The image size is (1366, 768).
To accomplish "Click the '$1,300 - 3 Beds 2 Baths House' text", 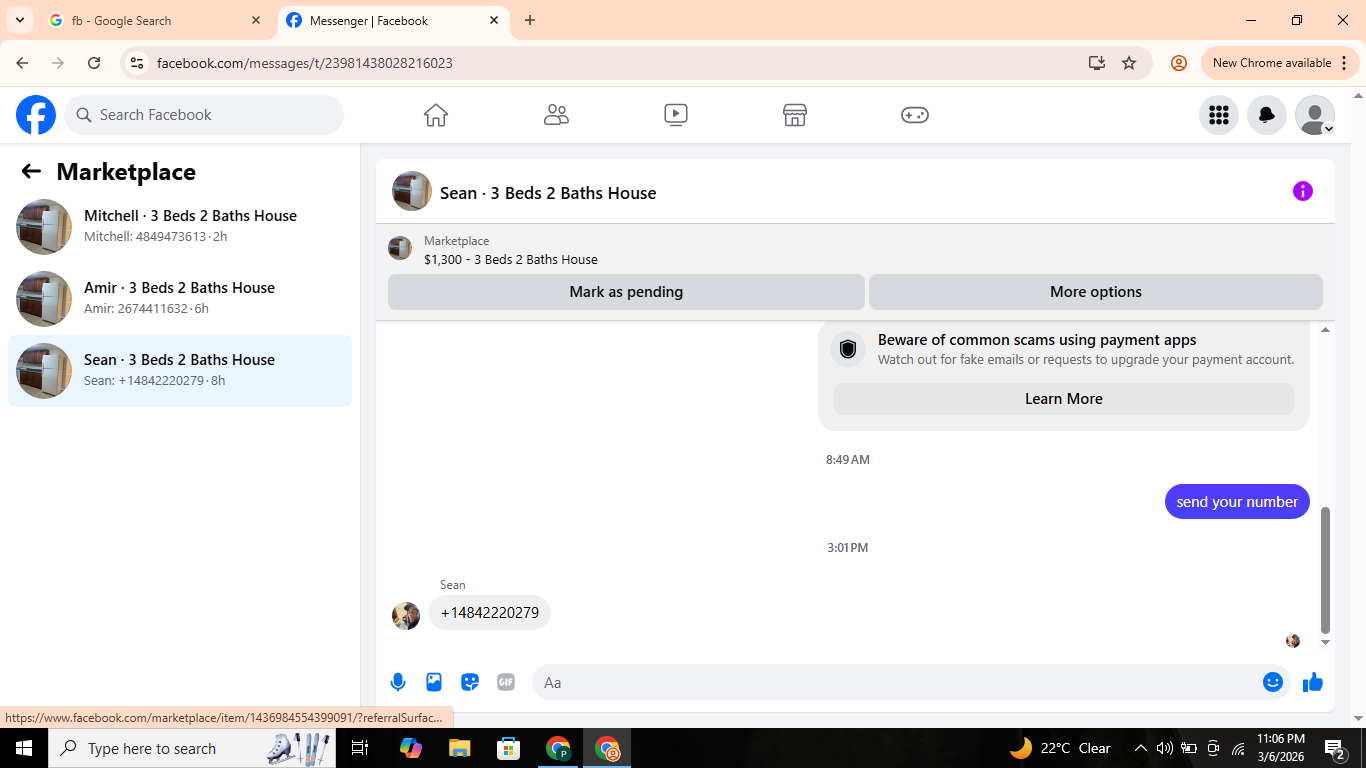I will tap(511, 259).
